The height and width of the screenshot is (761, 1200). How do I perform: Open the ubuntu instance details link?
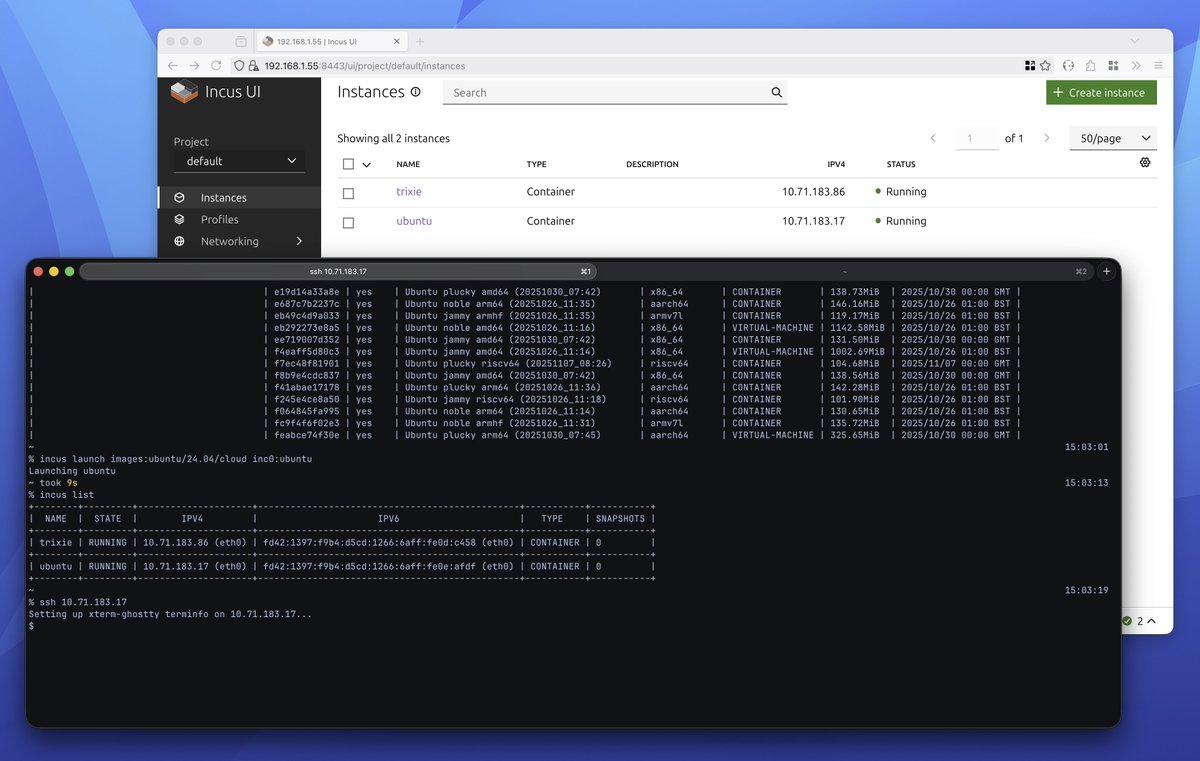pos(414,221)
